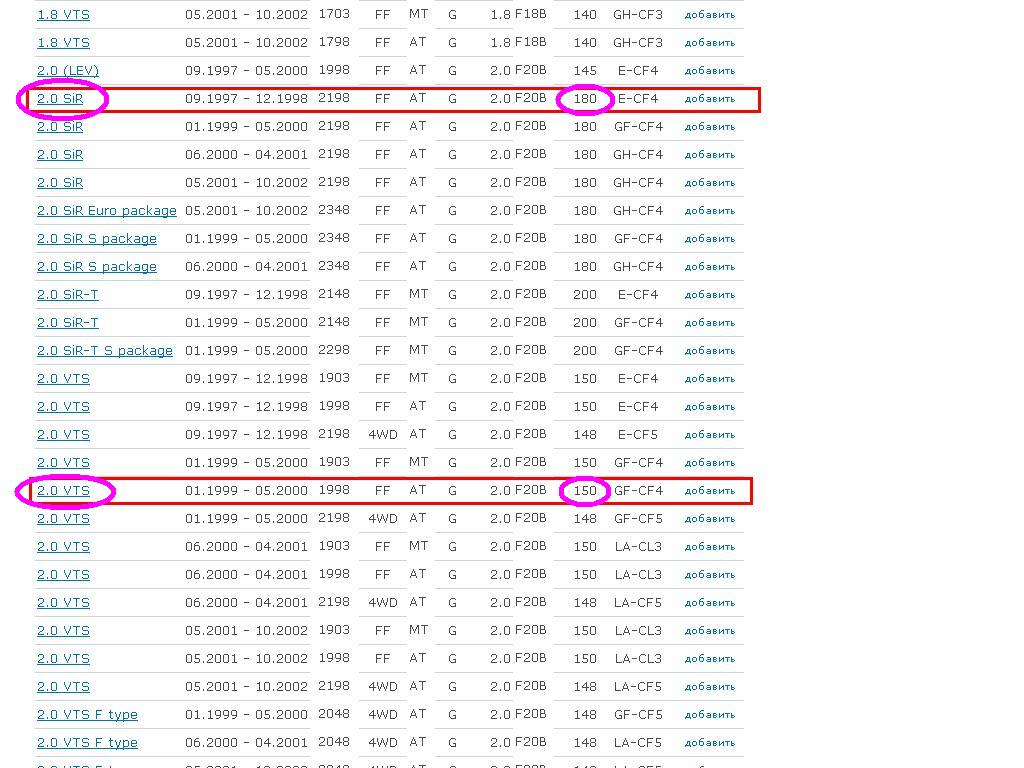The image size is (1024, 768).
Task: Click 'добавить' for 2.0 SiR Euro package
Action: pyautogui.click(x=709, y=211)
